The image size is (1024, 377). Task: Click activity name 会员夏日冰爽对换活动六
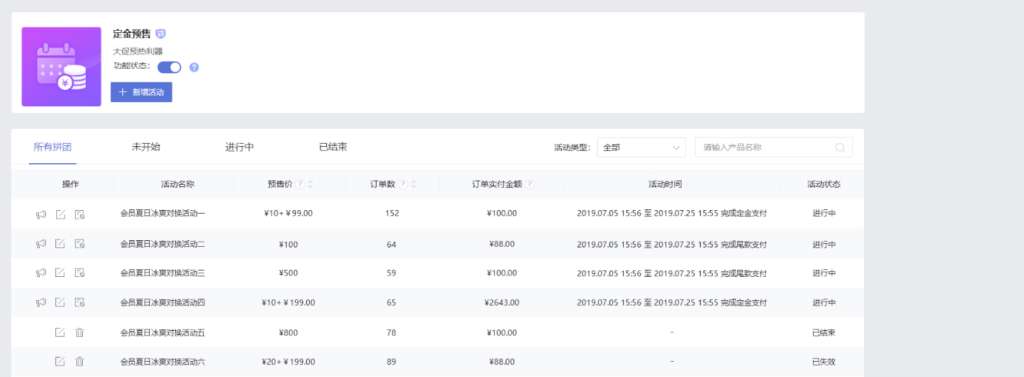pyautogui.click(x=163, y=361)
